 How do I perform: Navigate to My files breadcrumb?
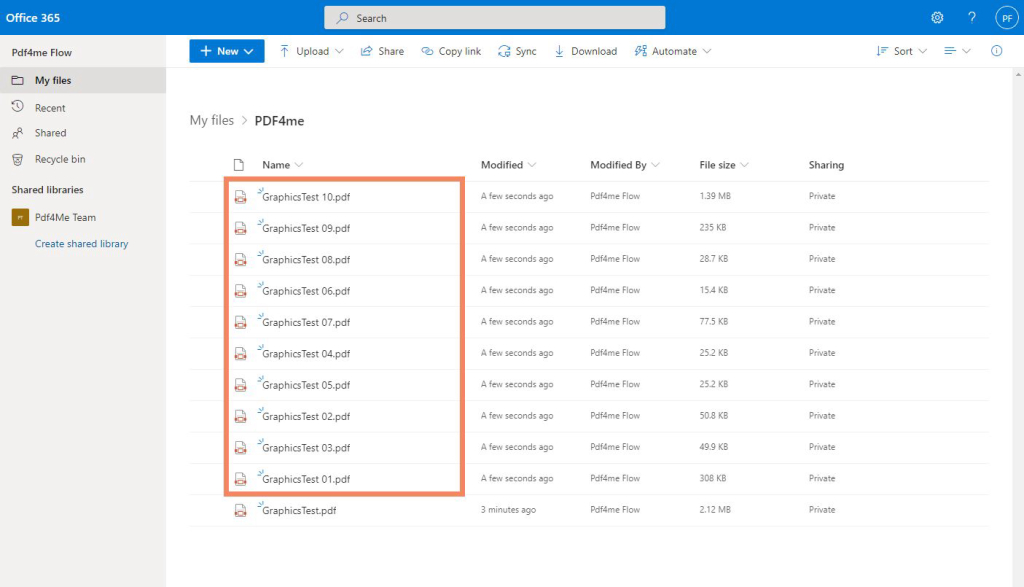[x=212, y=121]
